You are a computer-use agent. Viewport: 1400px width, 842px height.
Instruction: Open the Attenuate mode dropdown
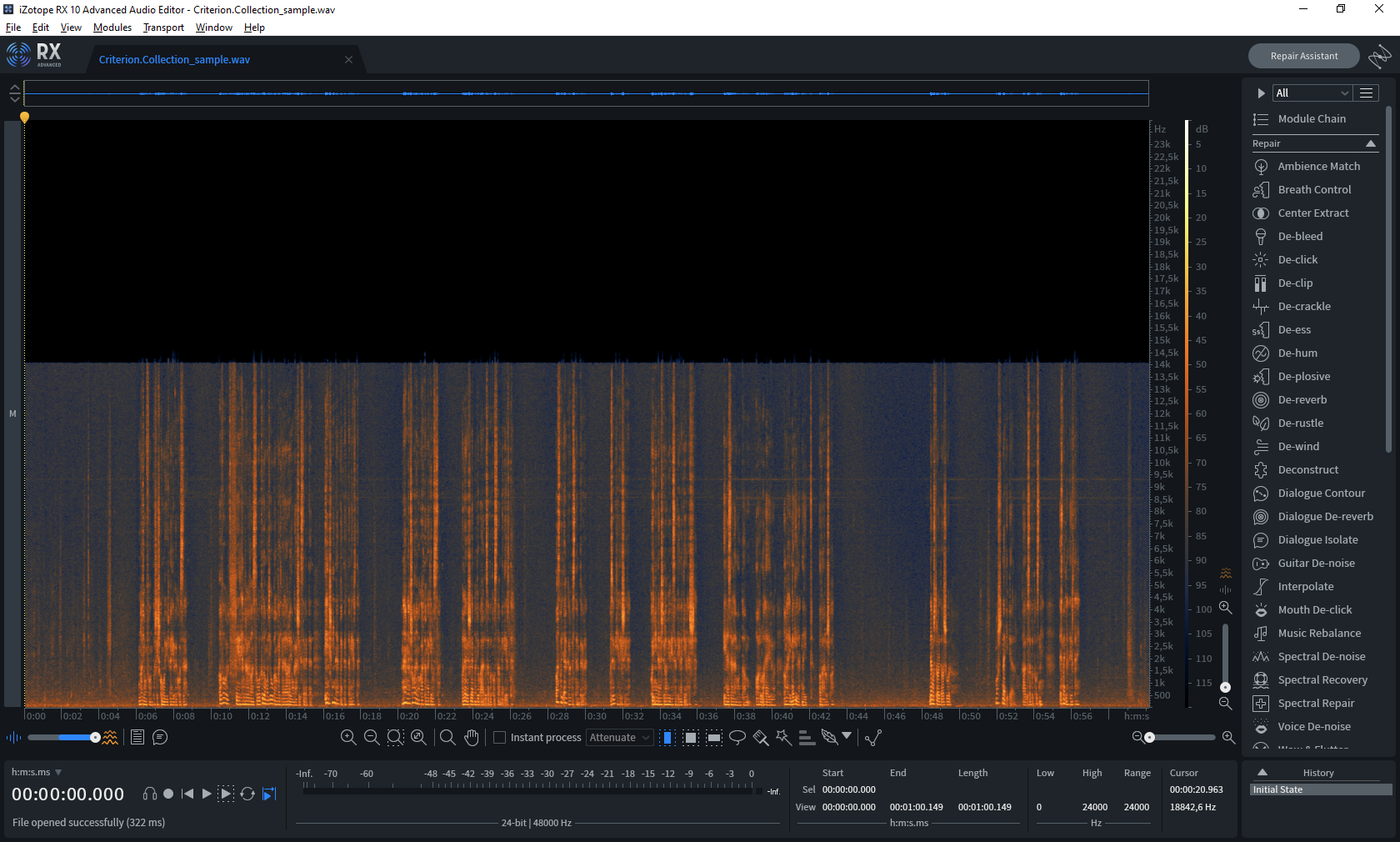620,737
